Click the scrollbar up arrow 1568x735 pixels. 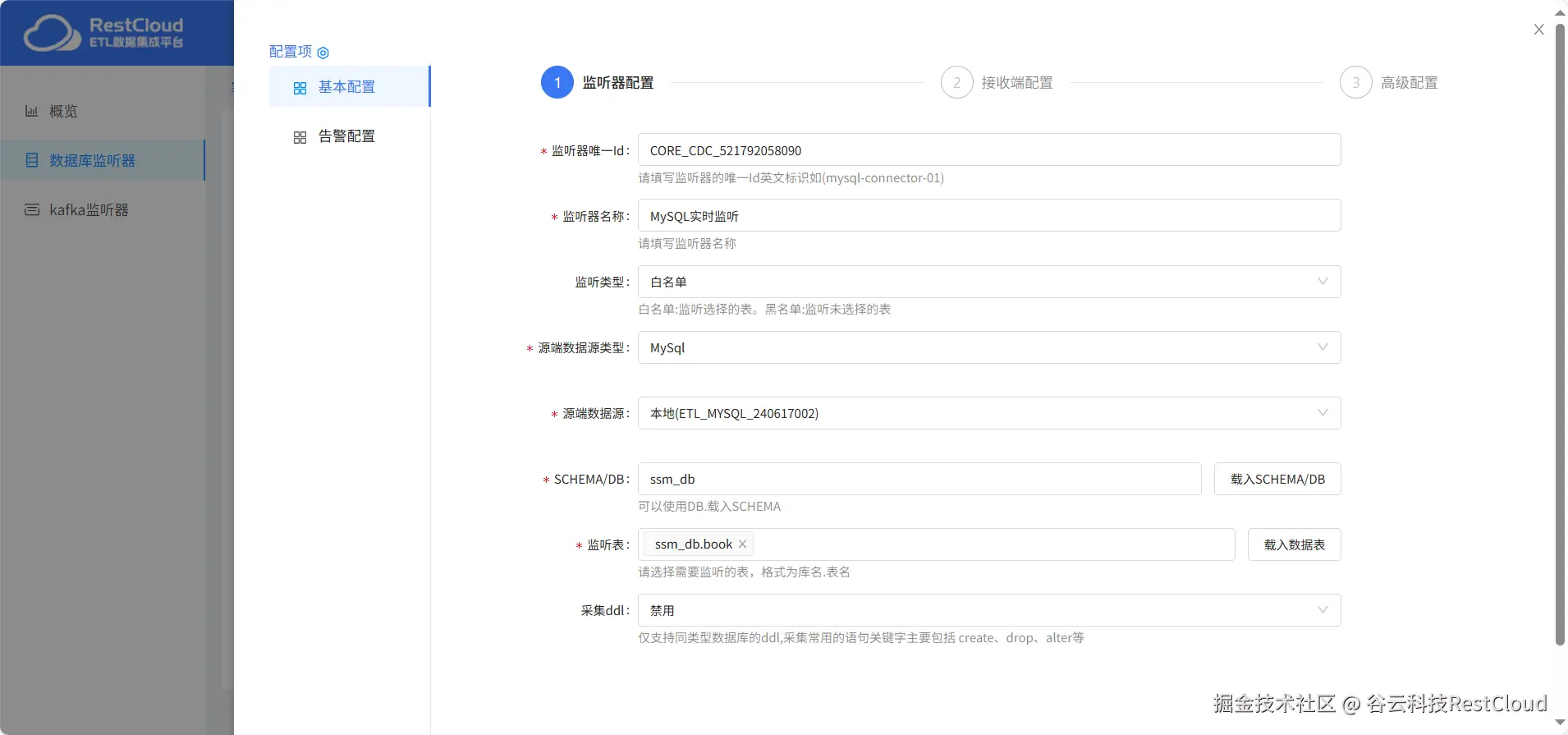click(1561, 11)
